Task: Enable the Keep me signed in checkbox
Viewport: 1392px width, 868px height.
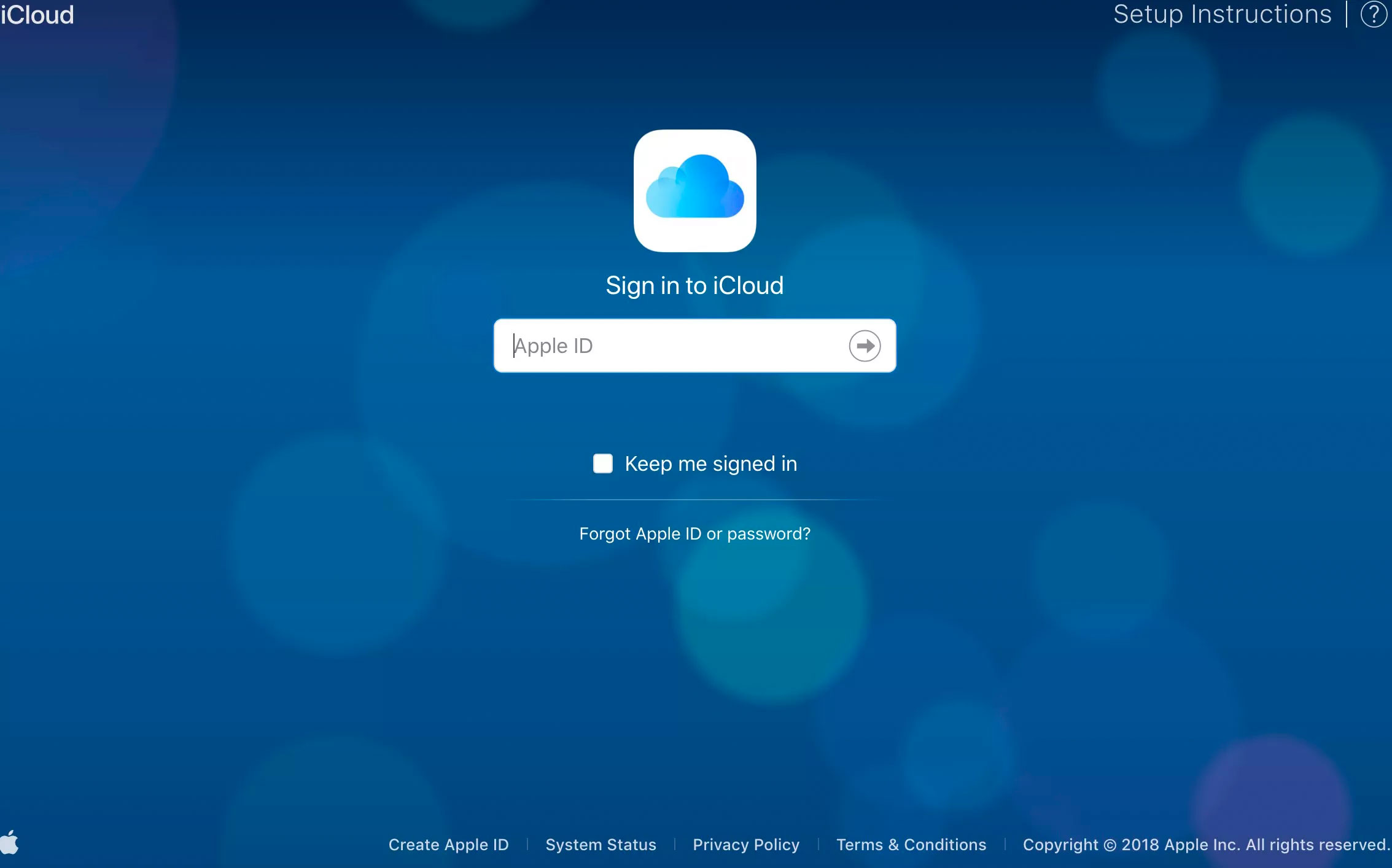Action: [602, 463]
